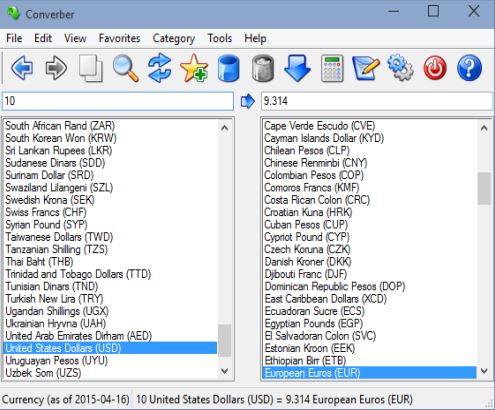Open the Favorites menu
The image size is (495, 410).
pyautogui.click(x=119, y=38)
